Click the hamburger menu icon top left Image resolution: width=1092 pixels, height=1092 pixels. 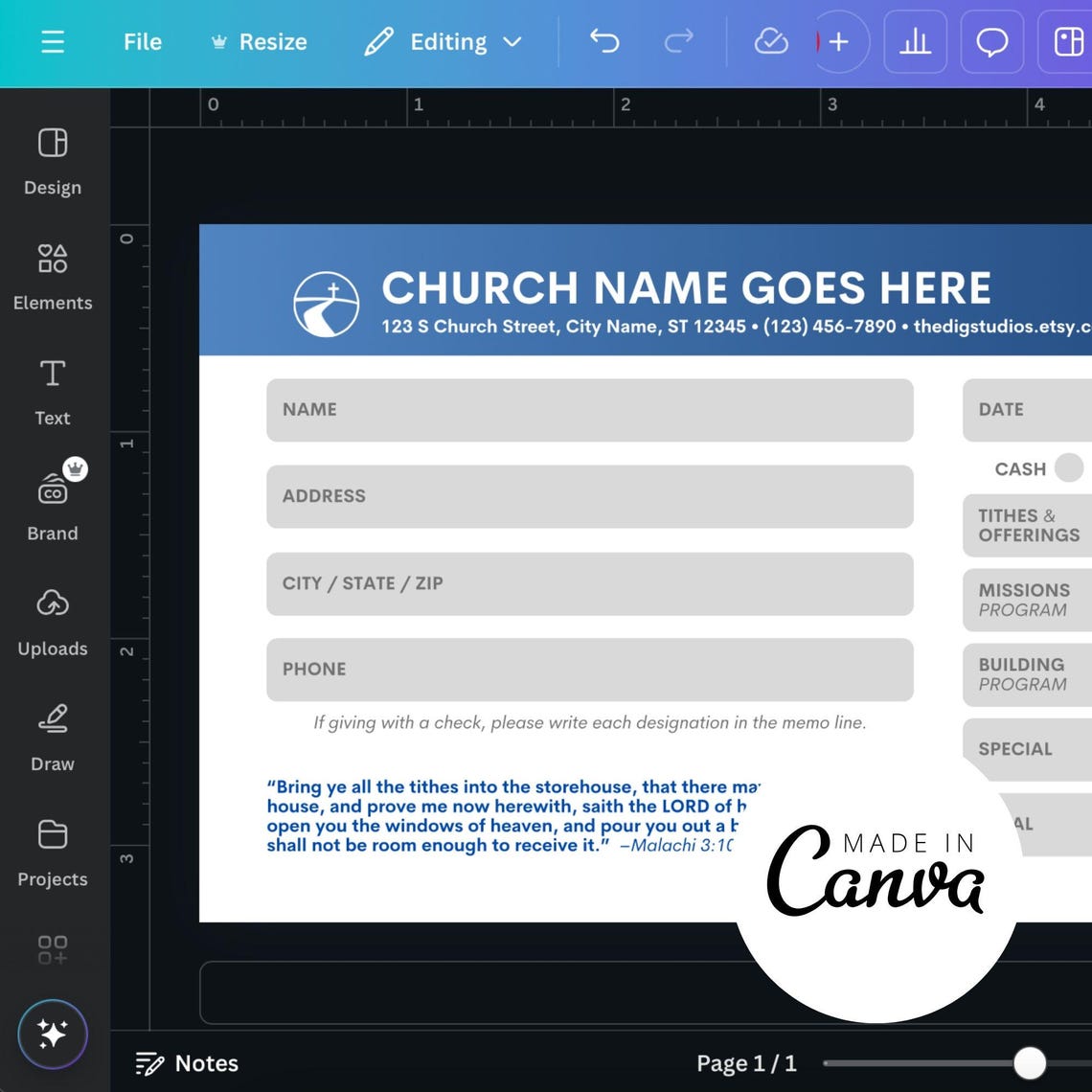tap(53, 41)
